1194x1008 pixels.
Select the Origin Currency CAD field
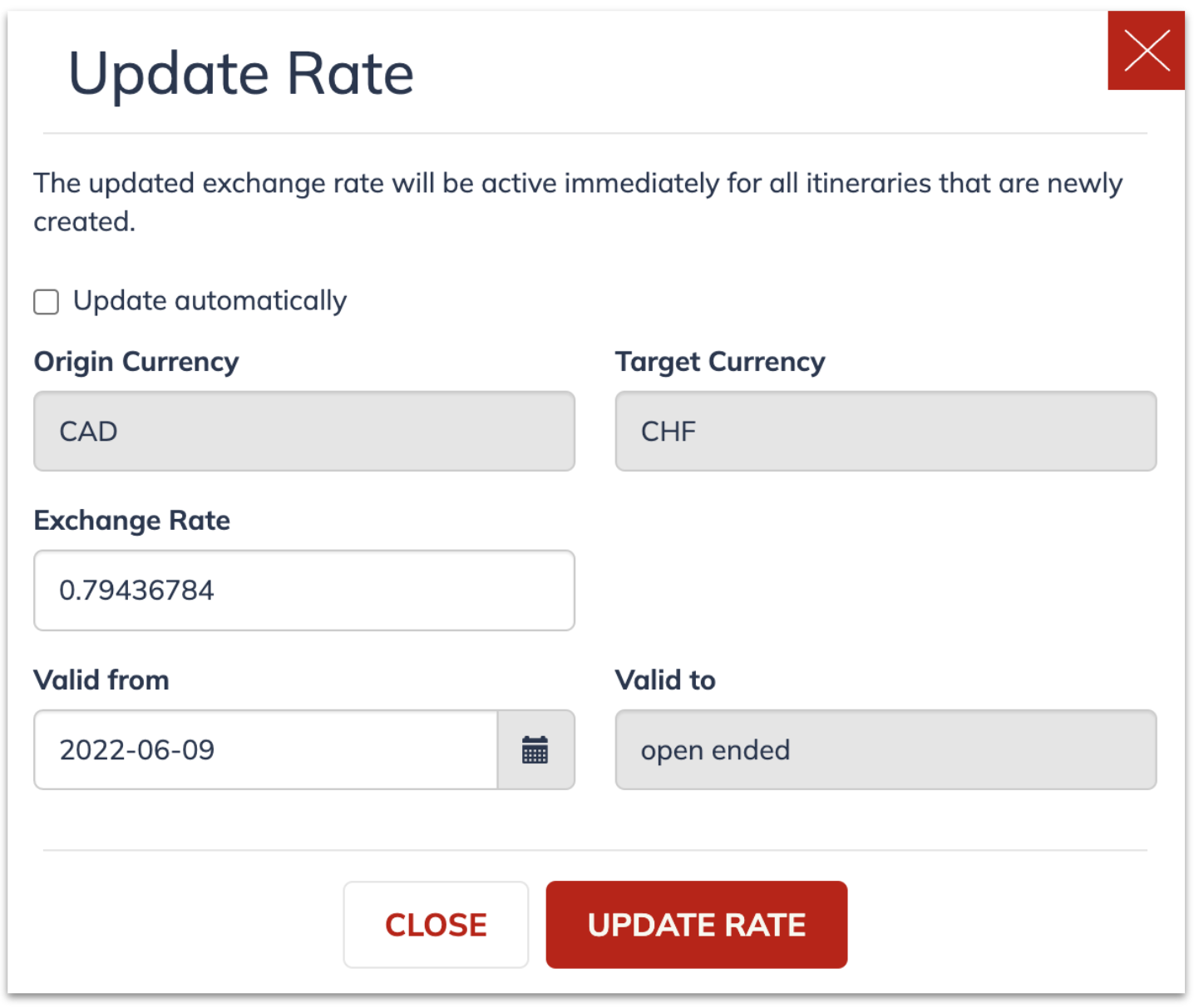point(304,432)
